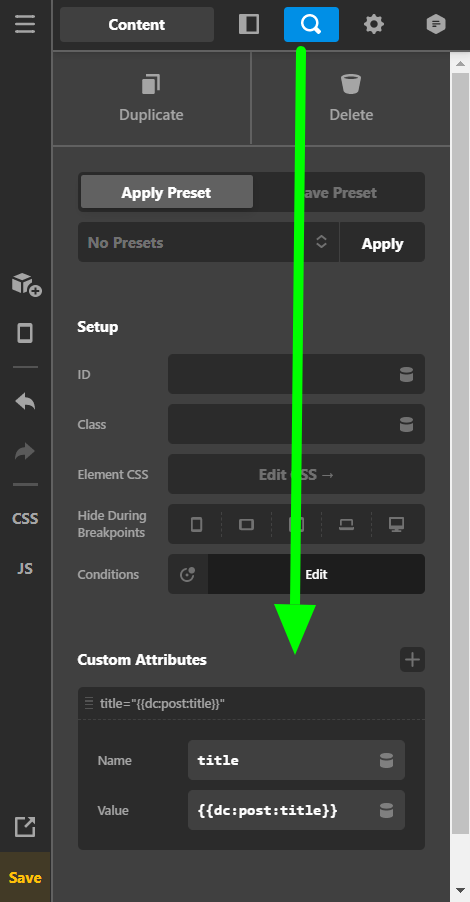This screenshot has height=902, width=470.
Task: Click the Edit conditions button
Action: click(316, 574)
